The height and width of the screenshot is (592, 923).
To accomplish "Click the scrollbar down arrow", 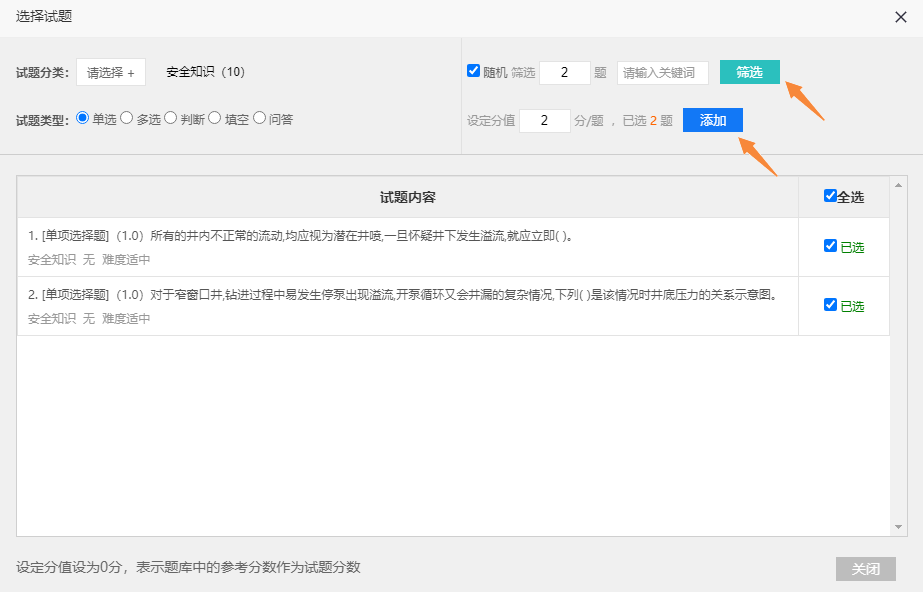I will 898,527.
